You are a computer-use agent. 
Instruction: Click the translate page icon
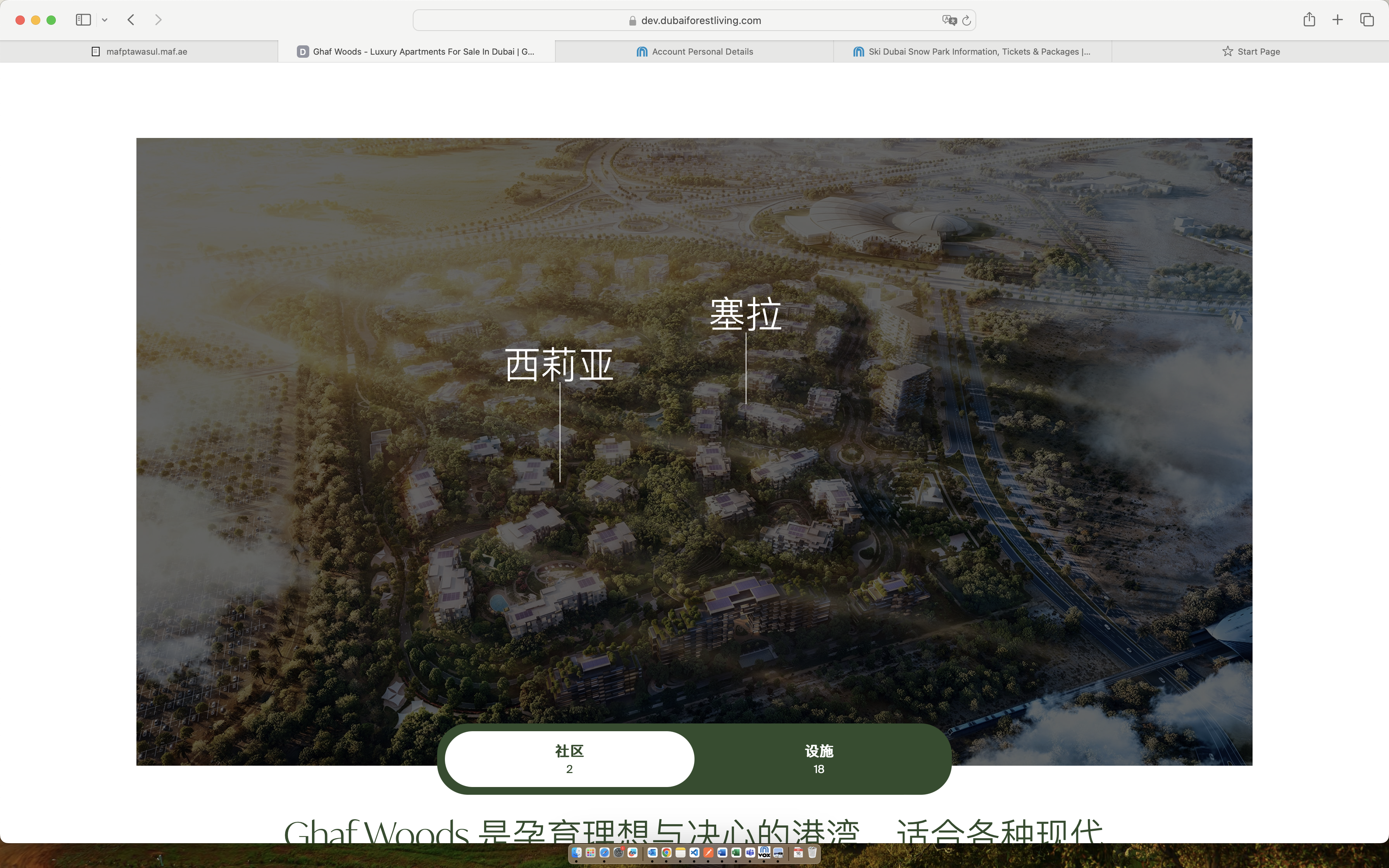point(950,20)
